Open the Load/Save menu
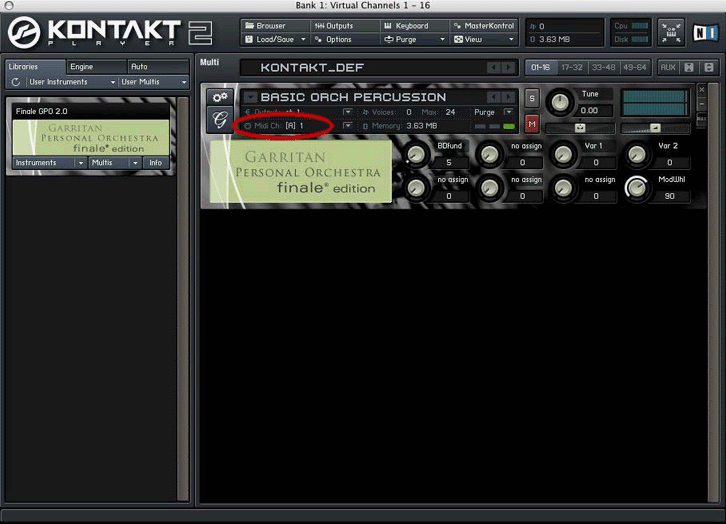Screen dimensions: 726x524 (x=275, y=39)
